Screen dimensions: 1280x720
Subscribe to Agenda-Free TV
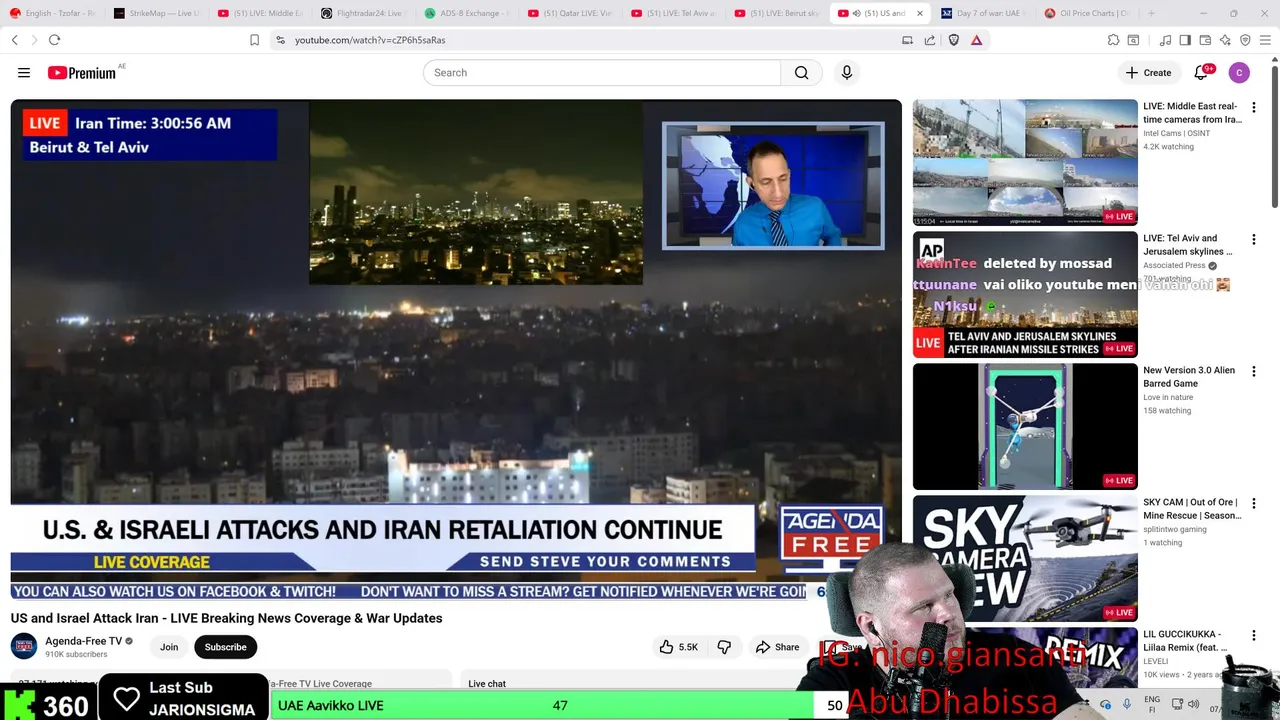point(225,647)
